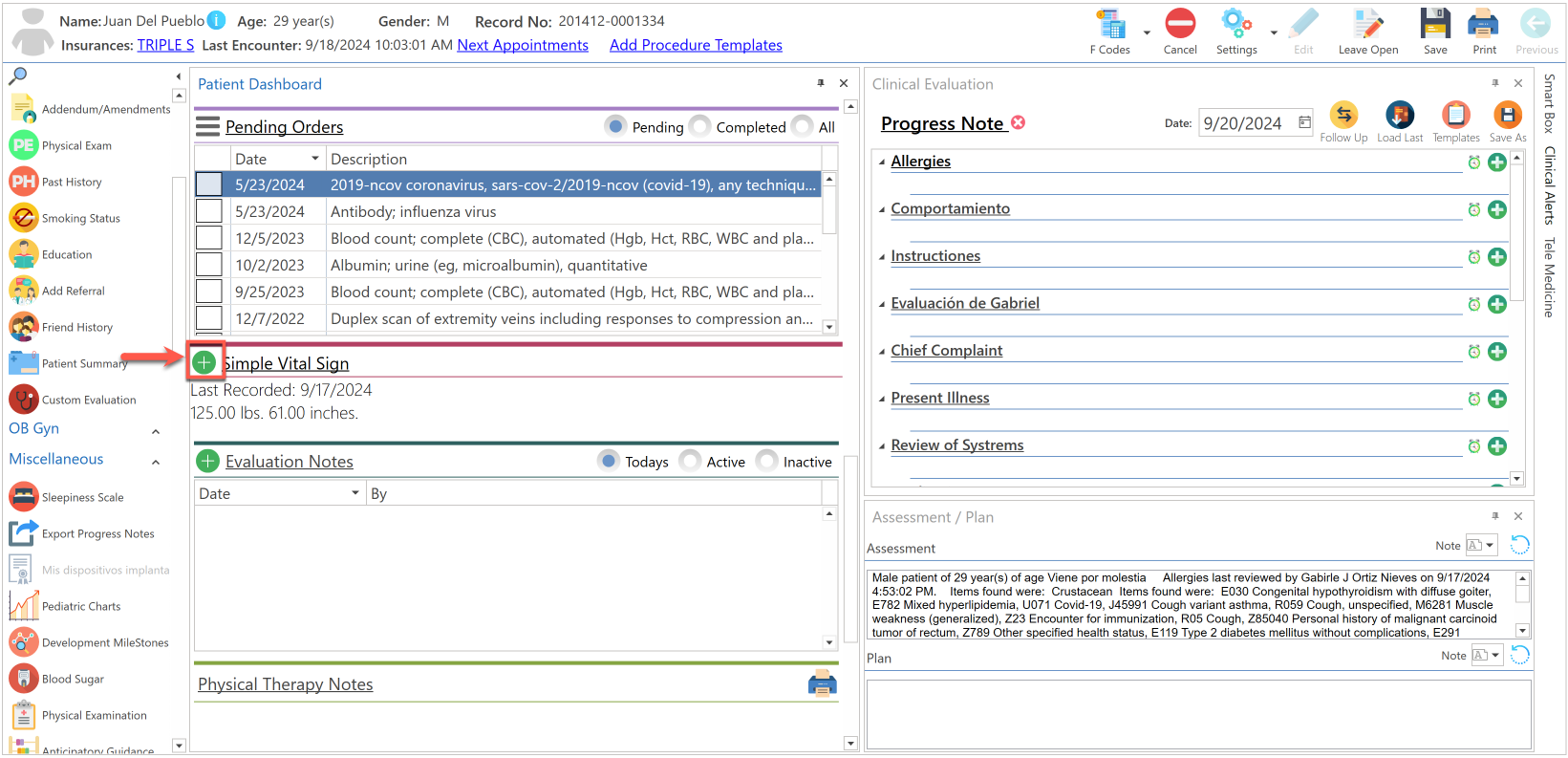Viewport: 1568px width, 758px height.
Task: Collapse the Allergies section triangle
Action: (x=882, y=162)
